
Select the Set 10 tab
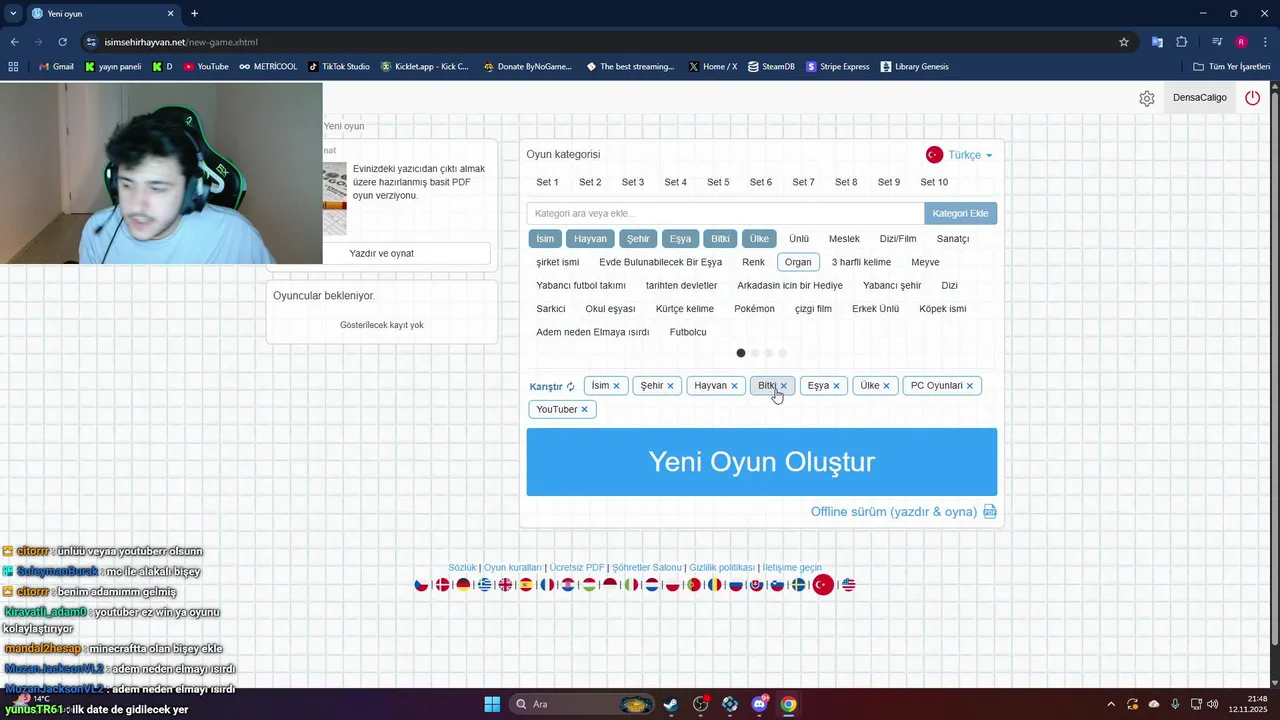coord(934,182)
